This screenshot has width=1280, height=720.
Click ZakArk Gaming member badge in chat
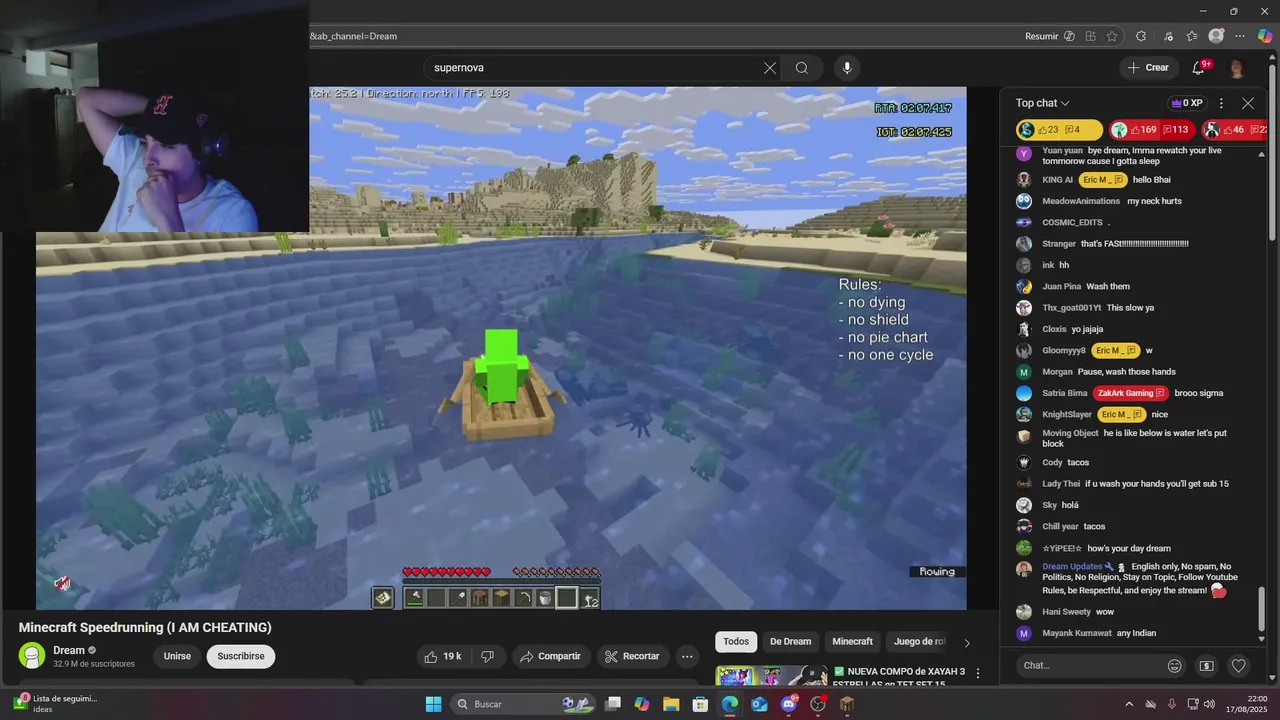point(1130,393)
